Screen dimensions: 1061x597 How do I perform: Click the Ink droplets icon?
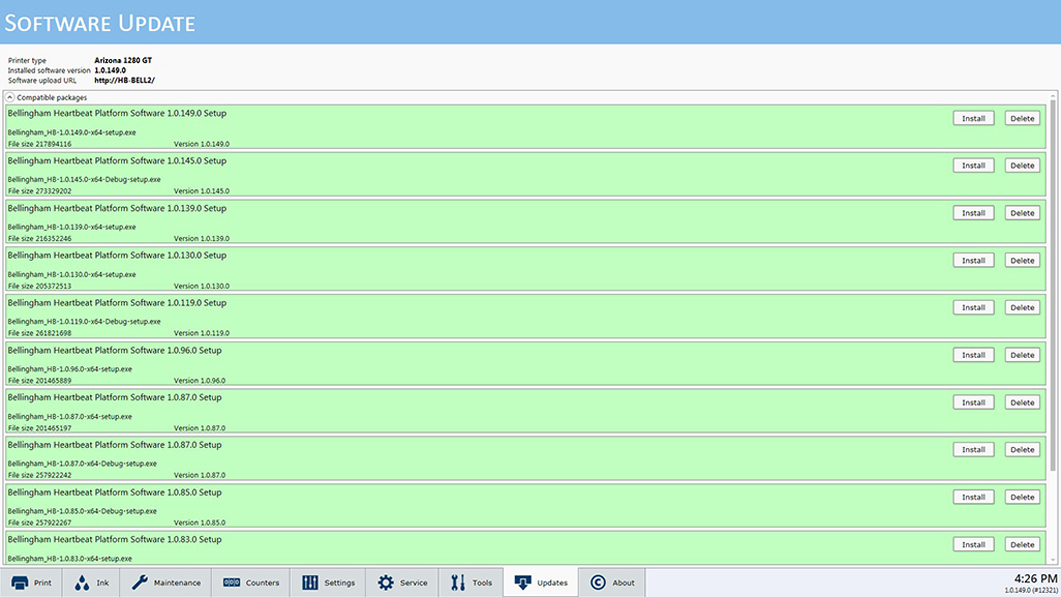[x=82, y=583]
